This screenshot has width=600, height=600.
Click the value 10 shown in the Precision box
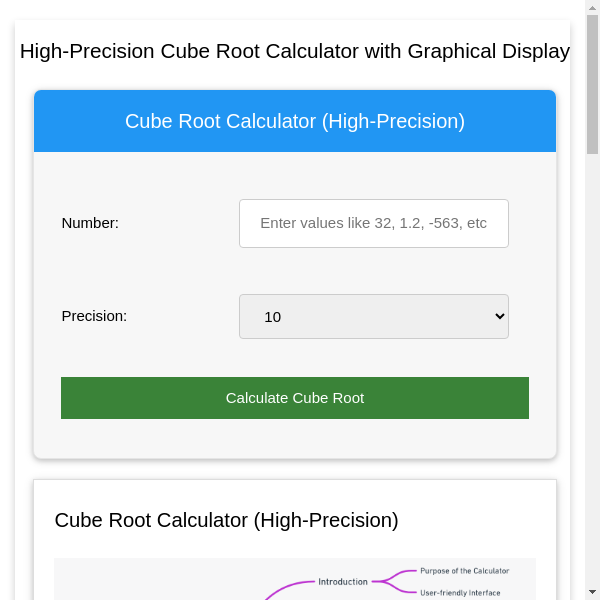point(273,317)
